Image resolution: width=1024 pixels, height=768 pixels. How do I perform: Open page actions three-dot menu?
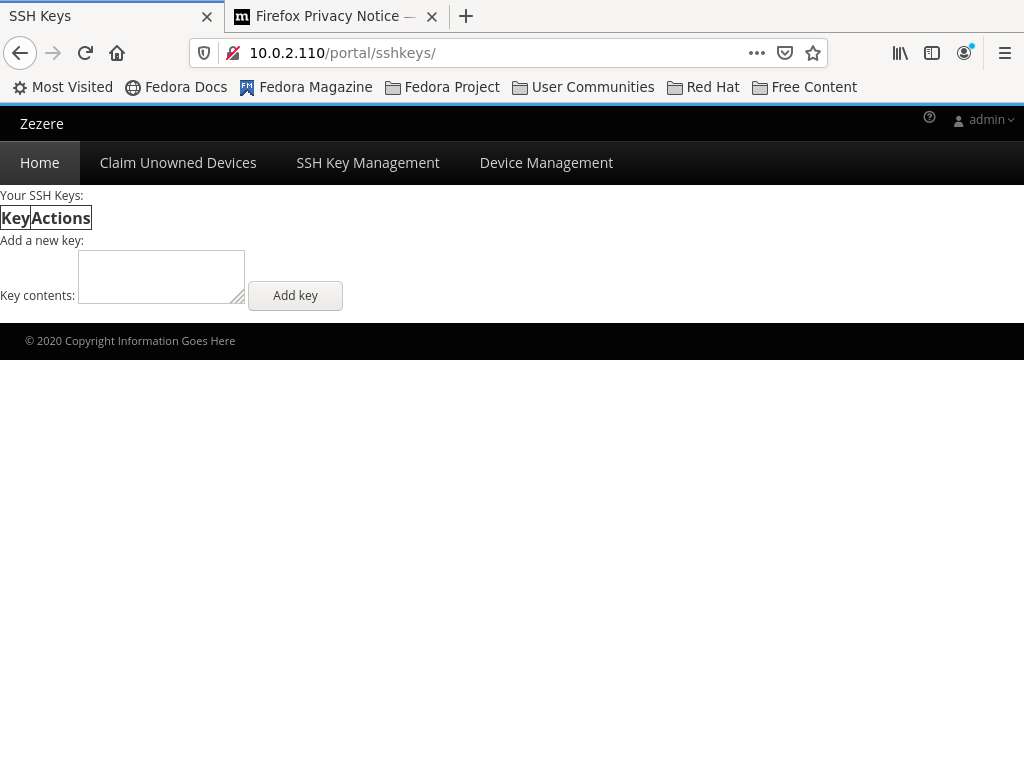tap(757, 53)
